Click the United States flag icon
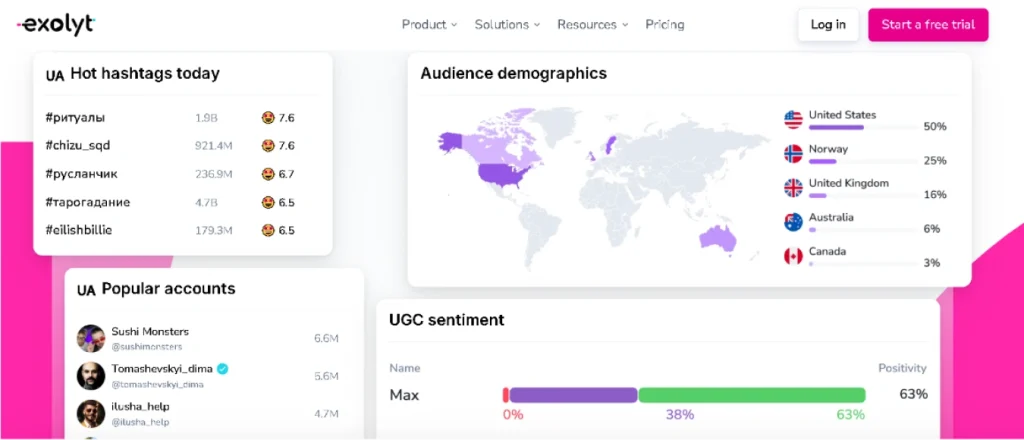The width and height of the screenshot is (1024, 440). (x=793, y=120)
